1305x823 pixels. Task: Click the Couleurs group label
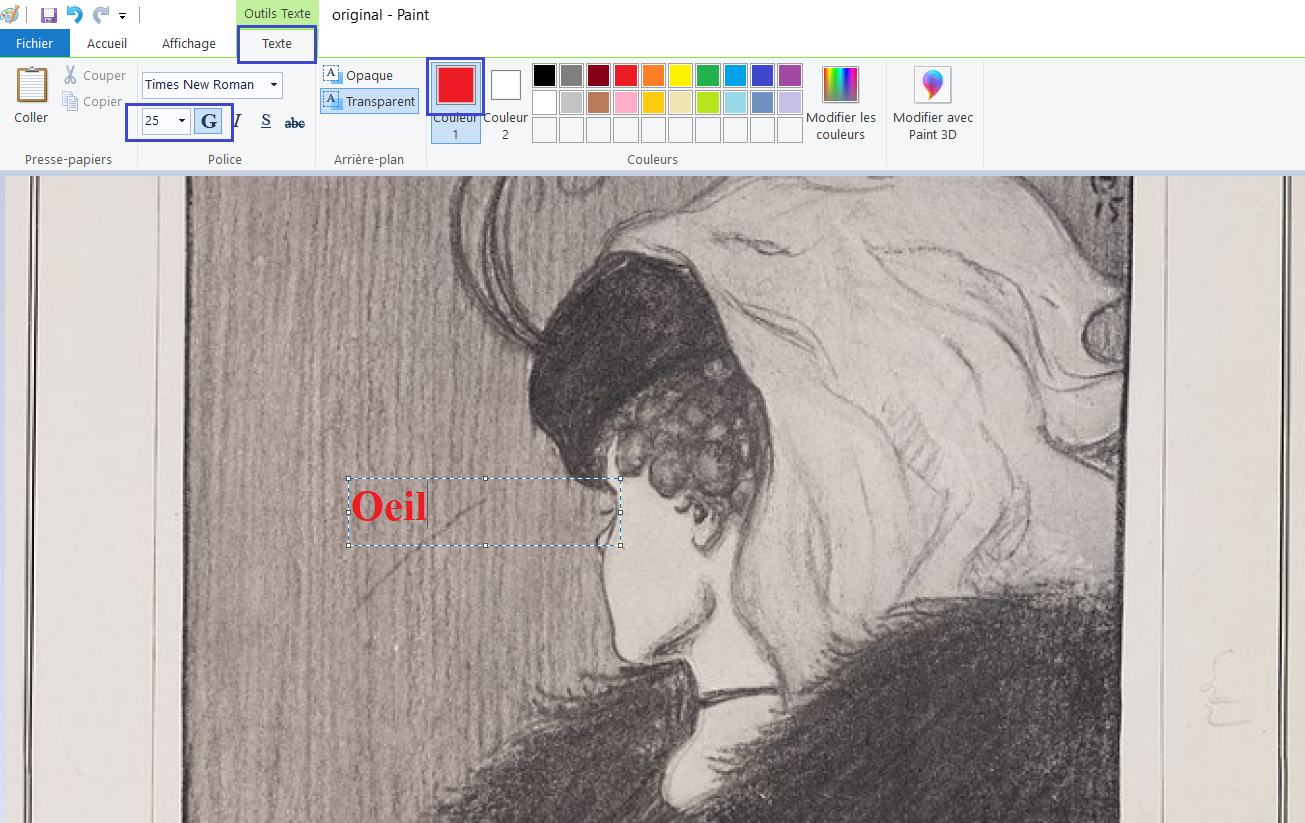pos(653,159)
